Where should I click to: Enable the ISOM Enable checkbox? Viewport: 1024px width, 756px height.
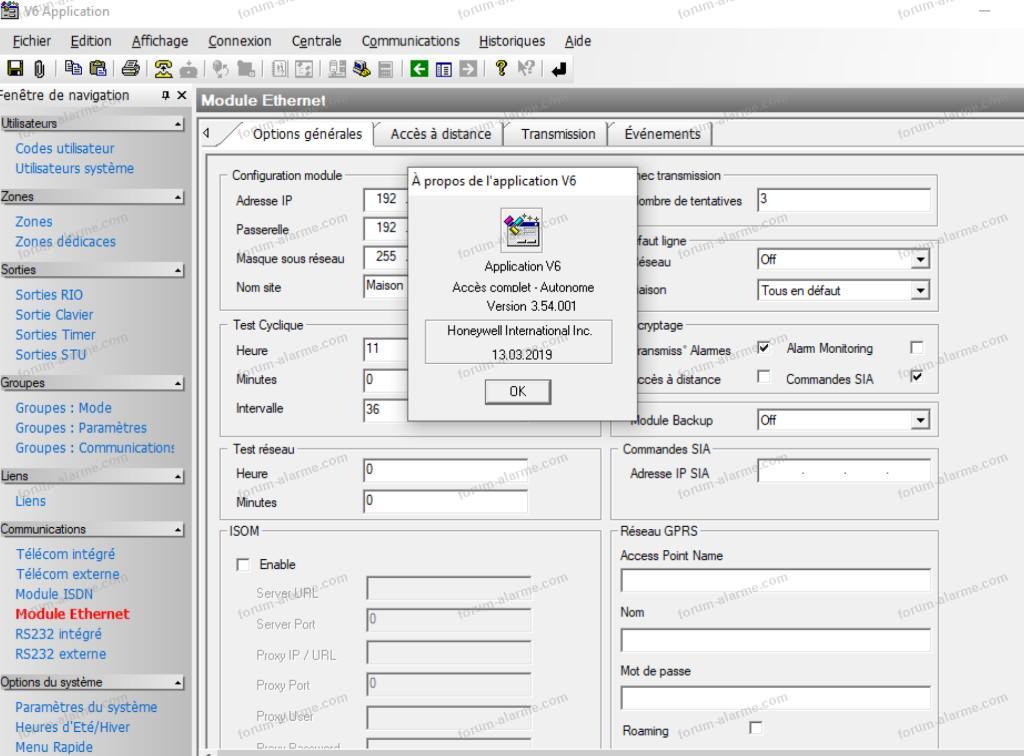tap(243, 565)
